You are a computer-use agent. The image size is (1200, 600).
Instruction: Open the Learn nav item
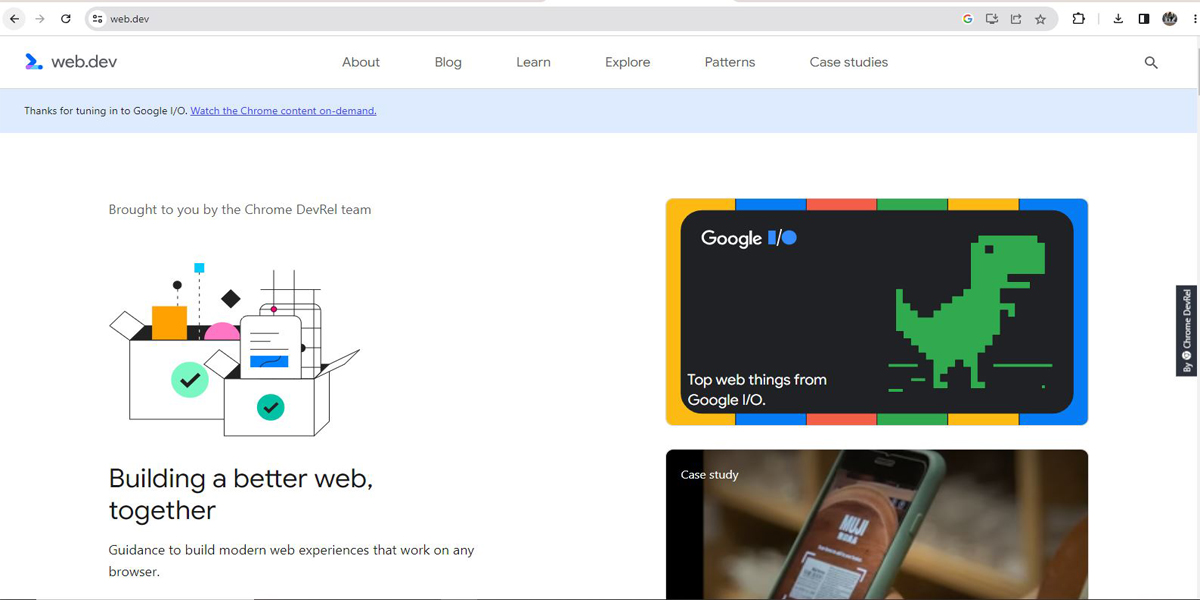tap(533, 62)
